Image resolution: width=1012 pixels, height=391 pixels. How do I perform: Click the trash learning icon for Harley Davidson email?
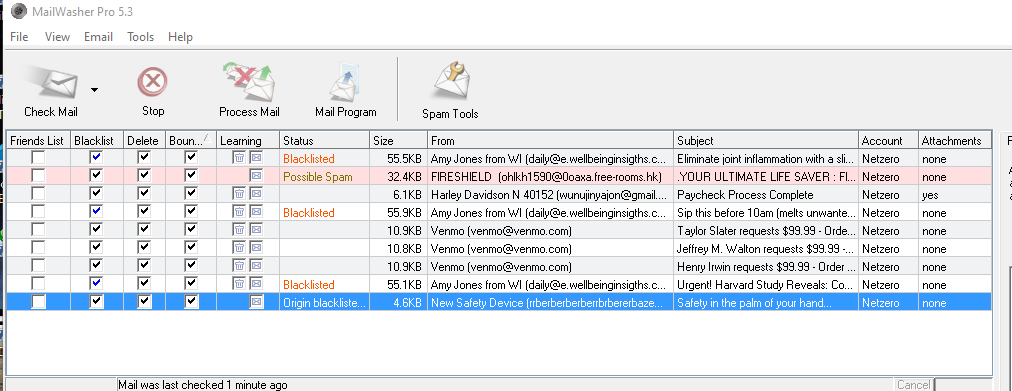click(239, 194)
